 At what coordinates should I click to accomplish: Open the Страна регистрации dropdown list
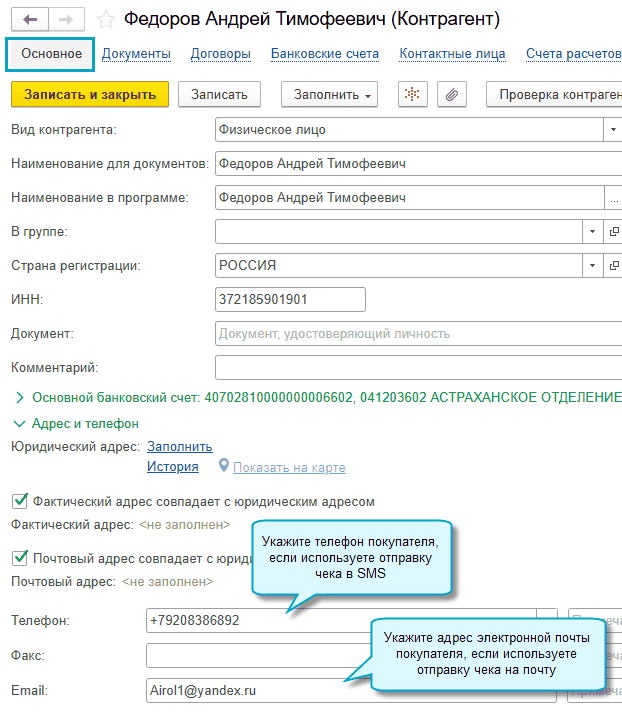tap(591, 266)
